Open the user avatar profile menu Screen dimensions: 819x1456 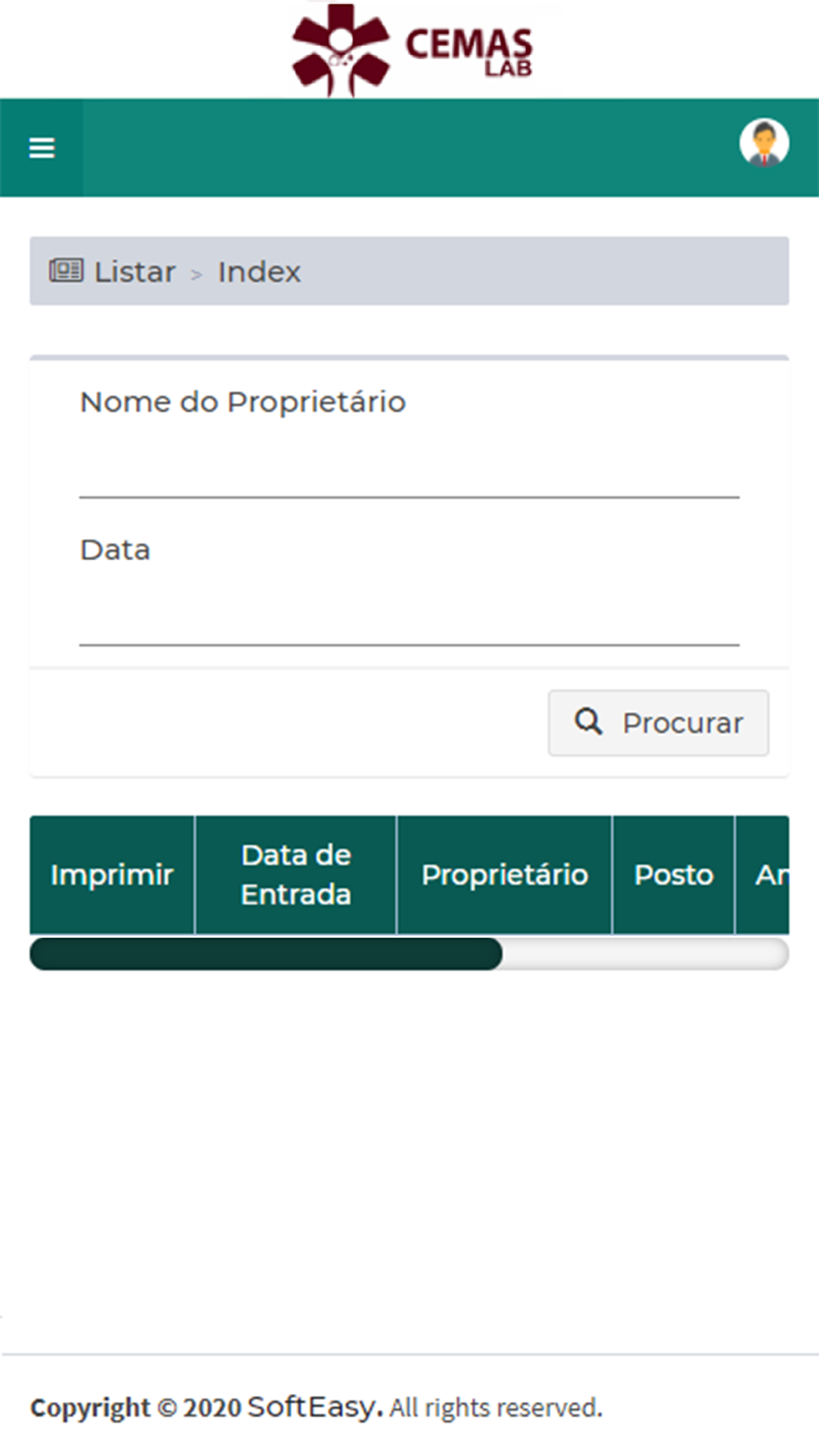(764, 143)
